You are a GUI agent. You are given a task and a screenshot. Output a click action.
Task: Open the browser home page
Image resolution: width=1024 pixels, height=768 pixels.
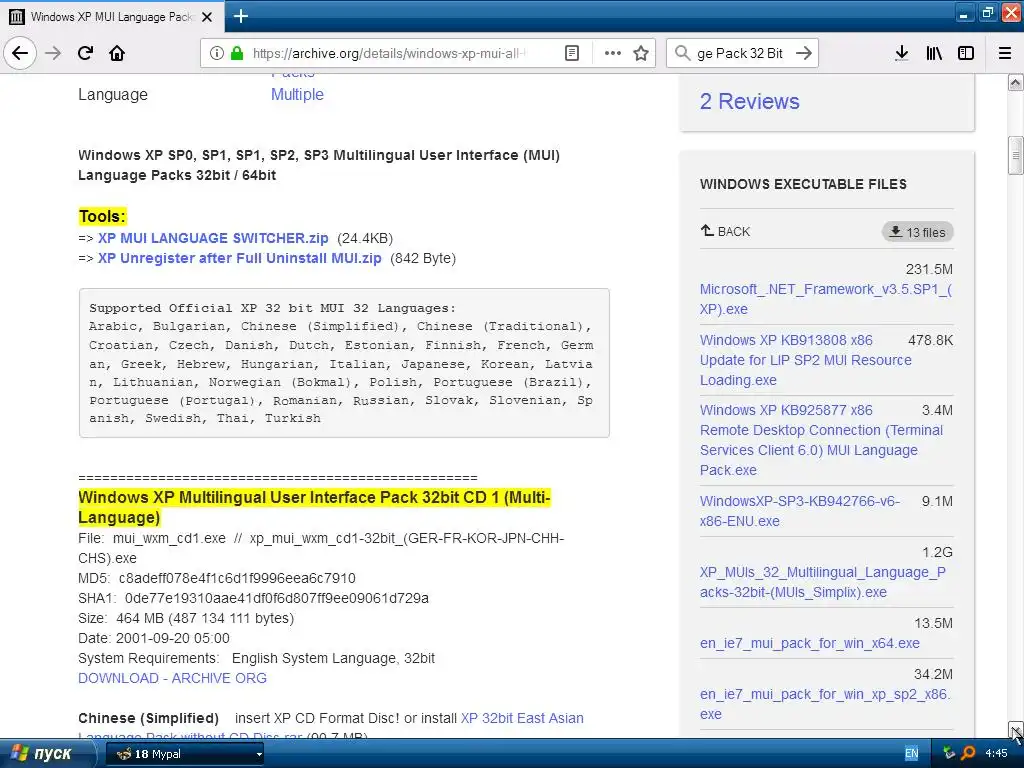[x=117, y=53]
